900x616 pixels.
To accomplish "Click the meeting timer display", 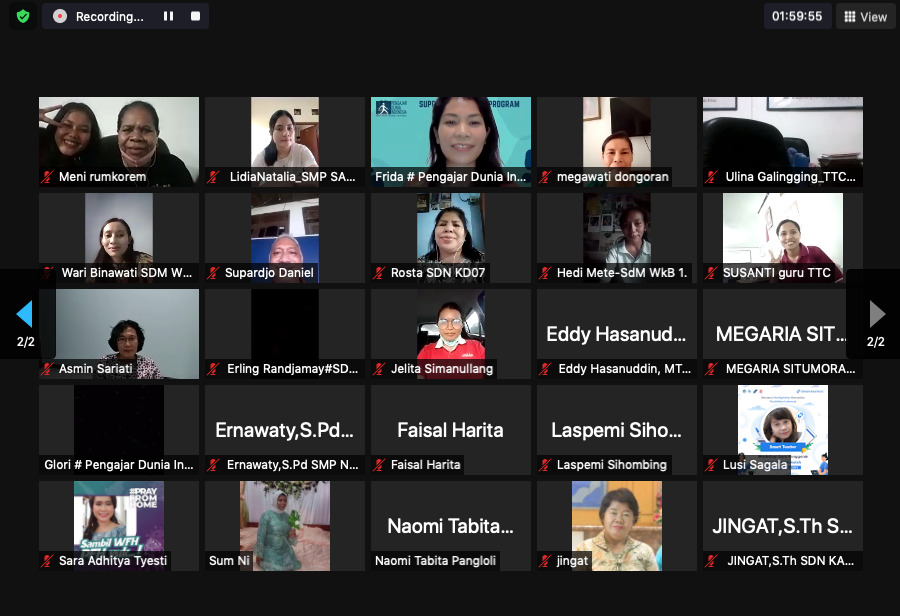I will coord(797,16).
